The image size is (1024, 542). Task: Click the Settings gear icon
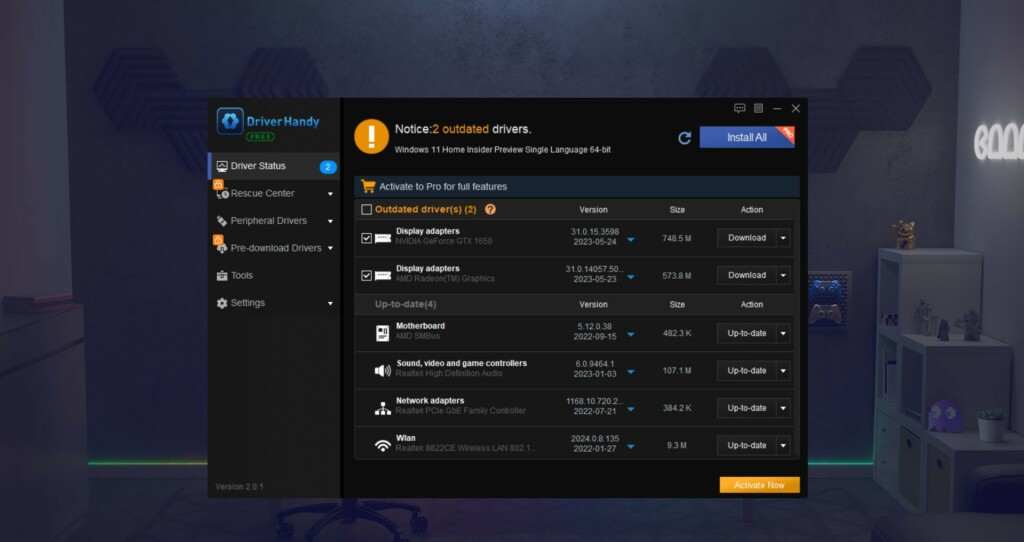tap(222, 303)
